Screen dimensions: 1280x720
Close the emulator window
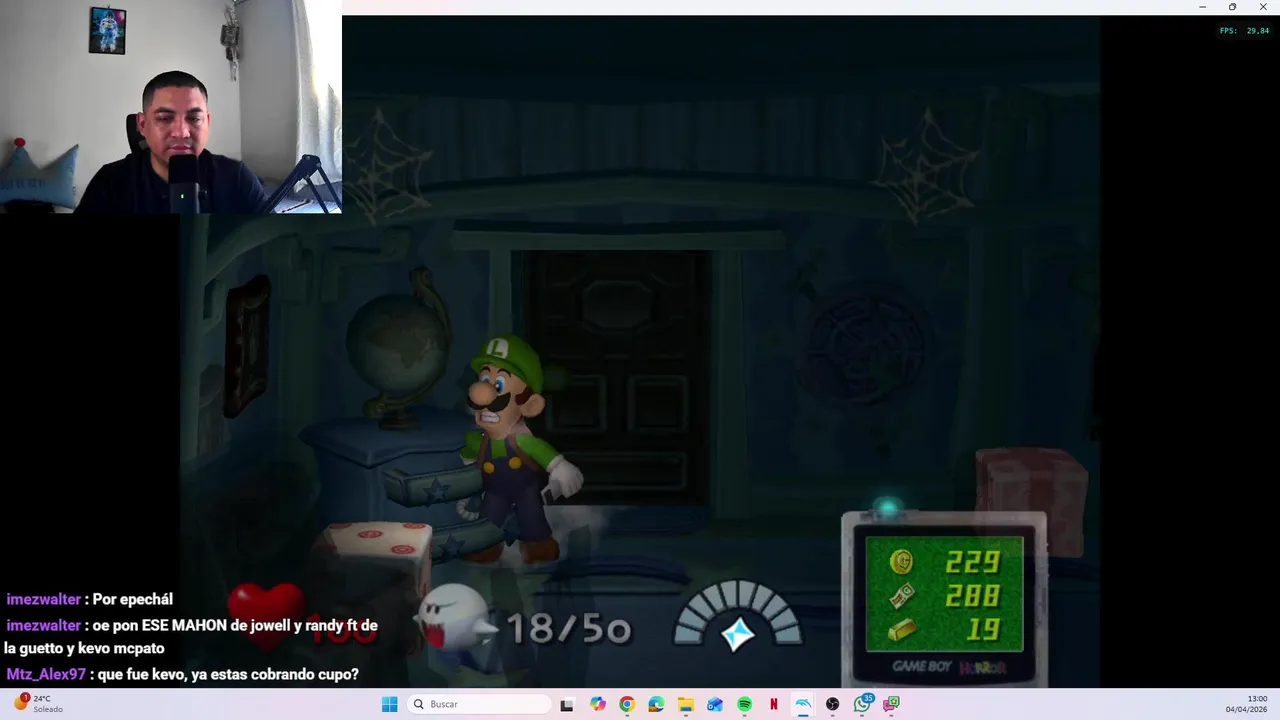[x=1263, y=7]
